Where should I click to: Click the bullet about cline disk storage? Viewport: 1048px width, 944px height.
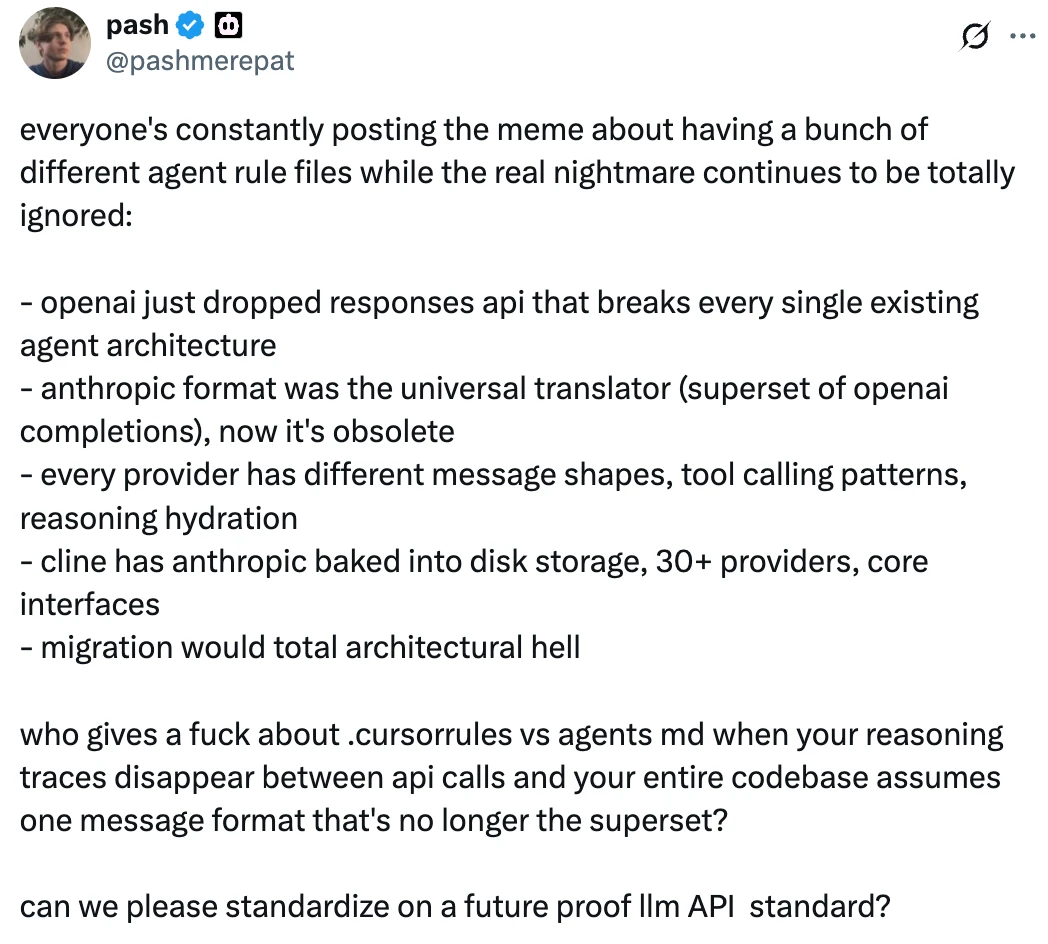coord(474,561)
